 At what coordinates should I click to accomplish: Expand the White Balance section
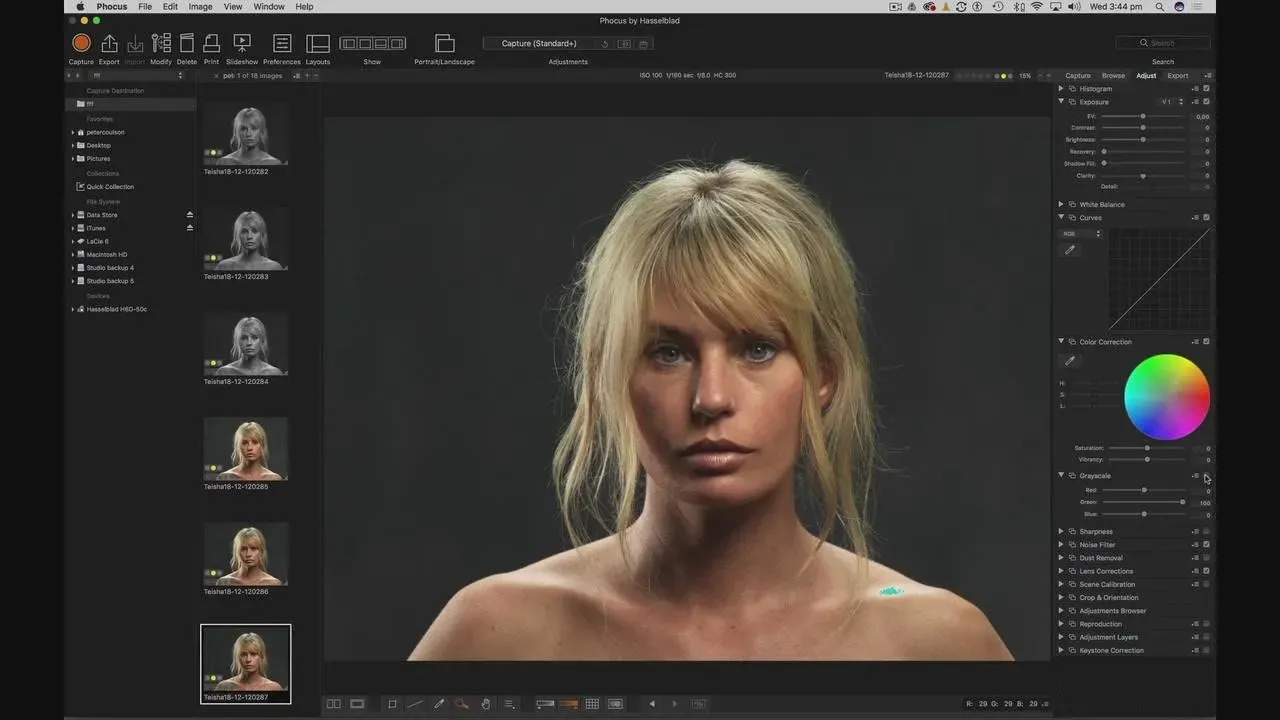pos(1061,205)
